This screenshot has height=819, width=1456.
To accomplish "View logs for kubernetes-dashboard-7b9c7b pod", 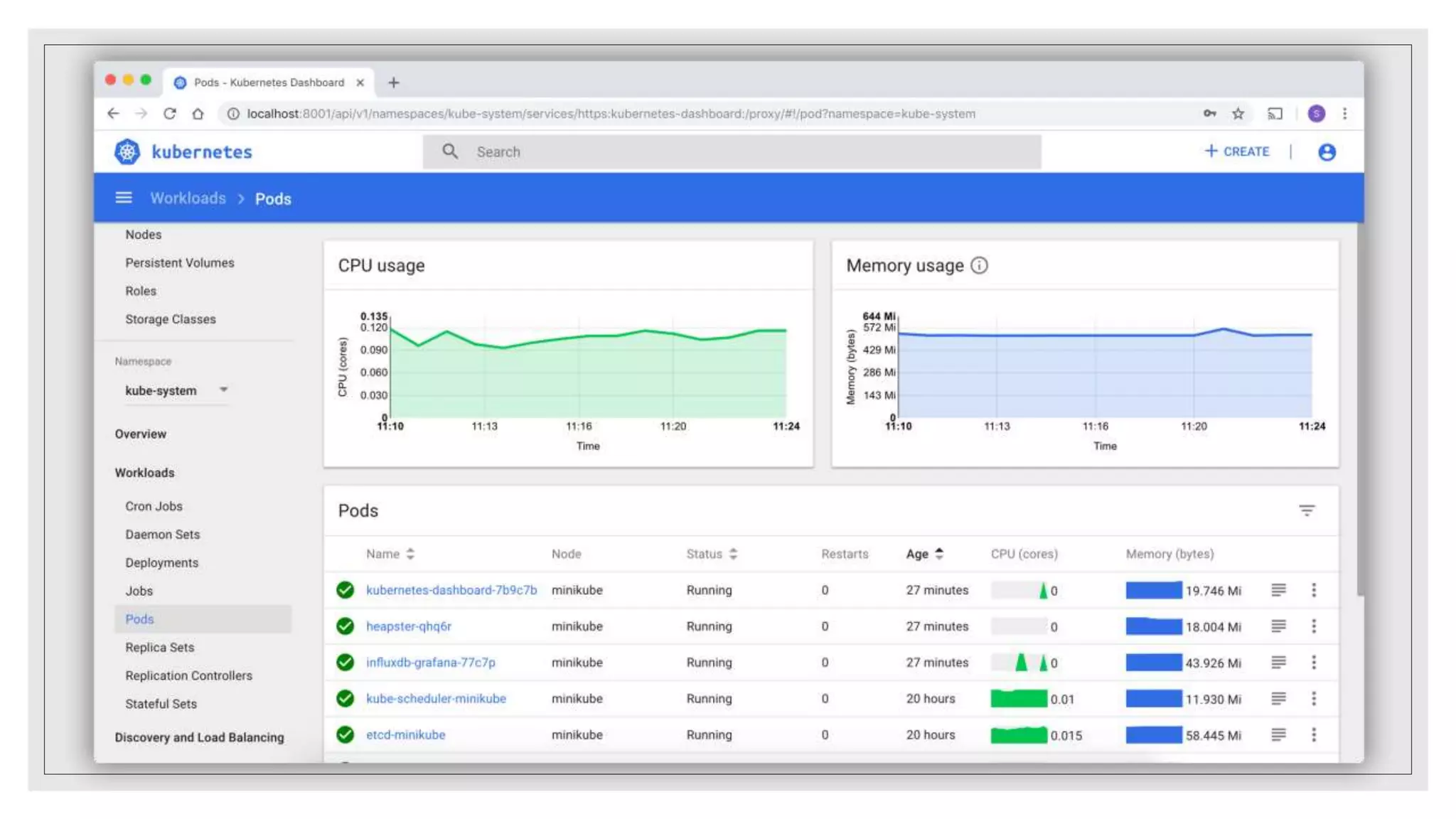I will 1278,590.
